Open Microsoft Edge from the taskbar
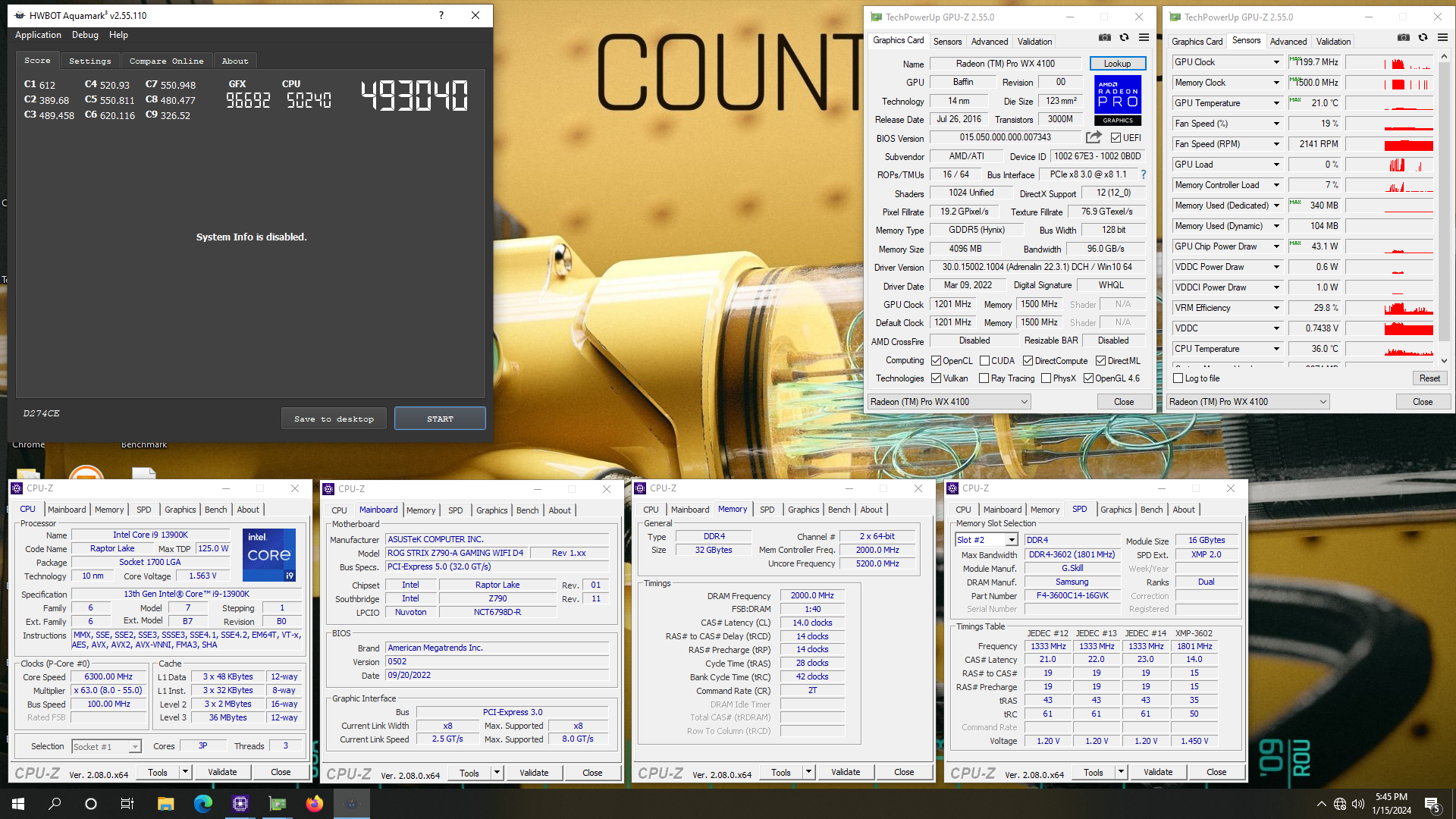 pos(202,804)
